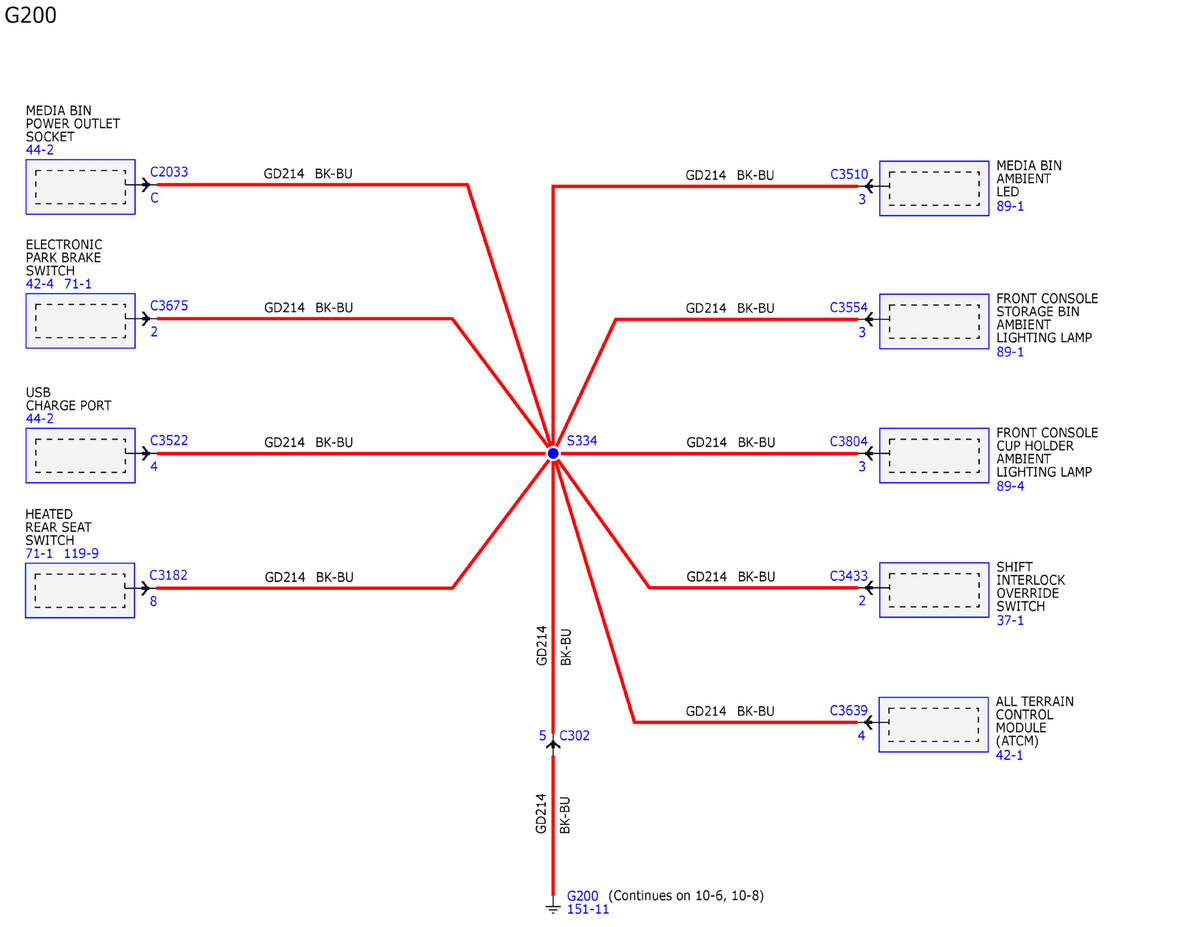Follow the blue G200 ground link at bottom
The height and width of the screenshot is (927, 1200).
582,896
